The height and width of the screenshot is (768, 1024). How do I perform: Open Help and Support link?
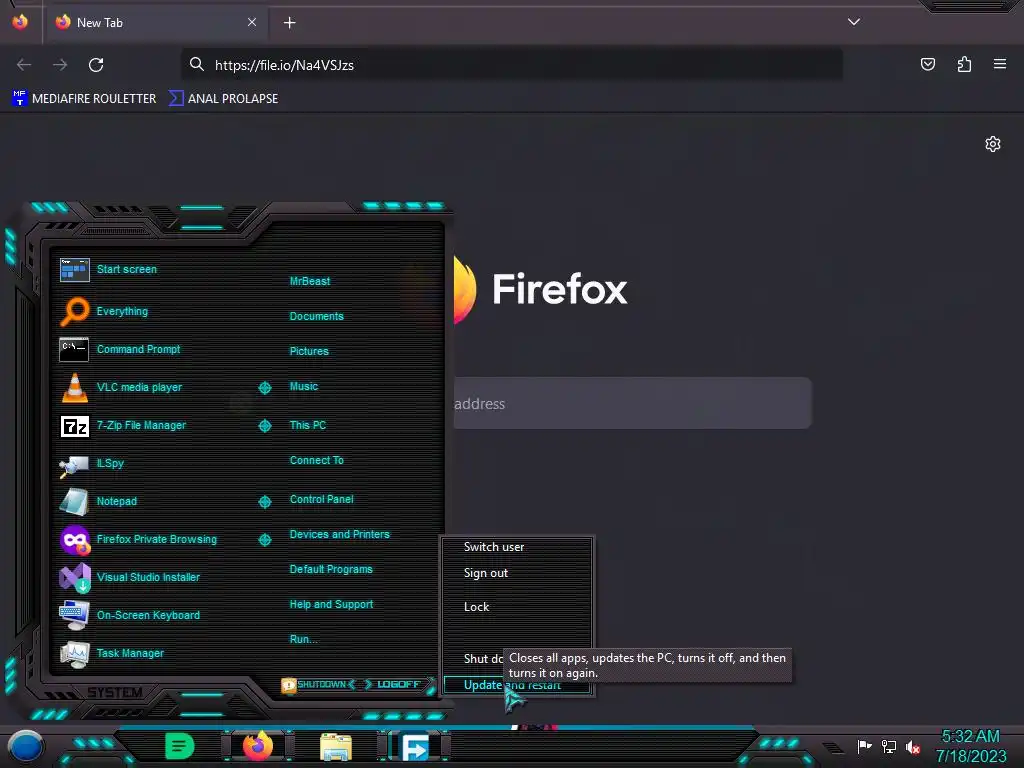point(331,605)
